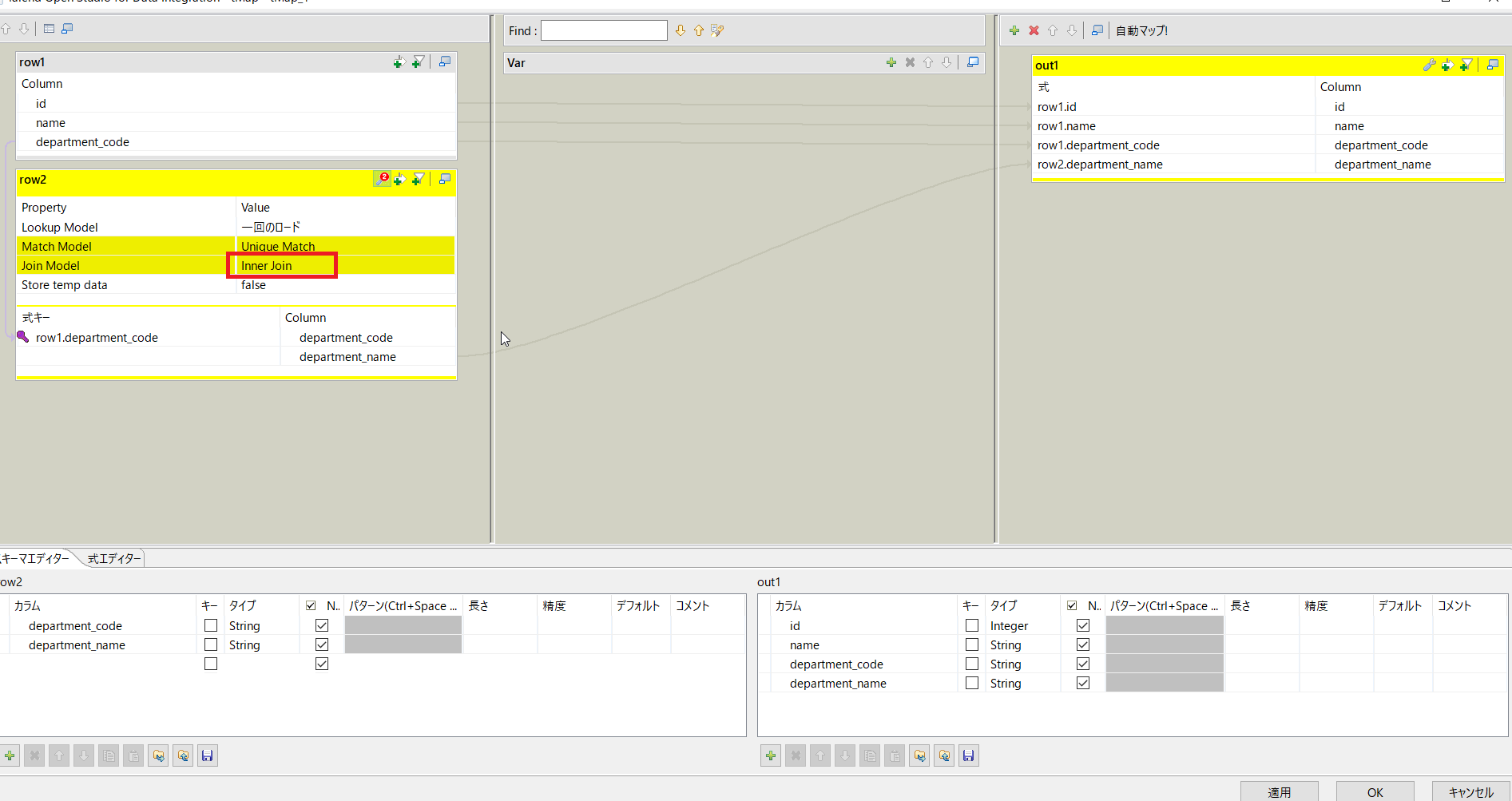Move input table down with arrow icon
Screen dimensions: 1512x801
(x=24, y=29)
